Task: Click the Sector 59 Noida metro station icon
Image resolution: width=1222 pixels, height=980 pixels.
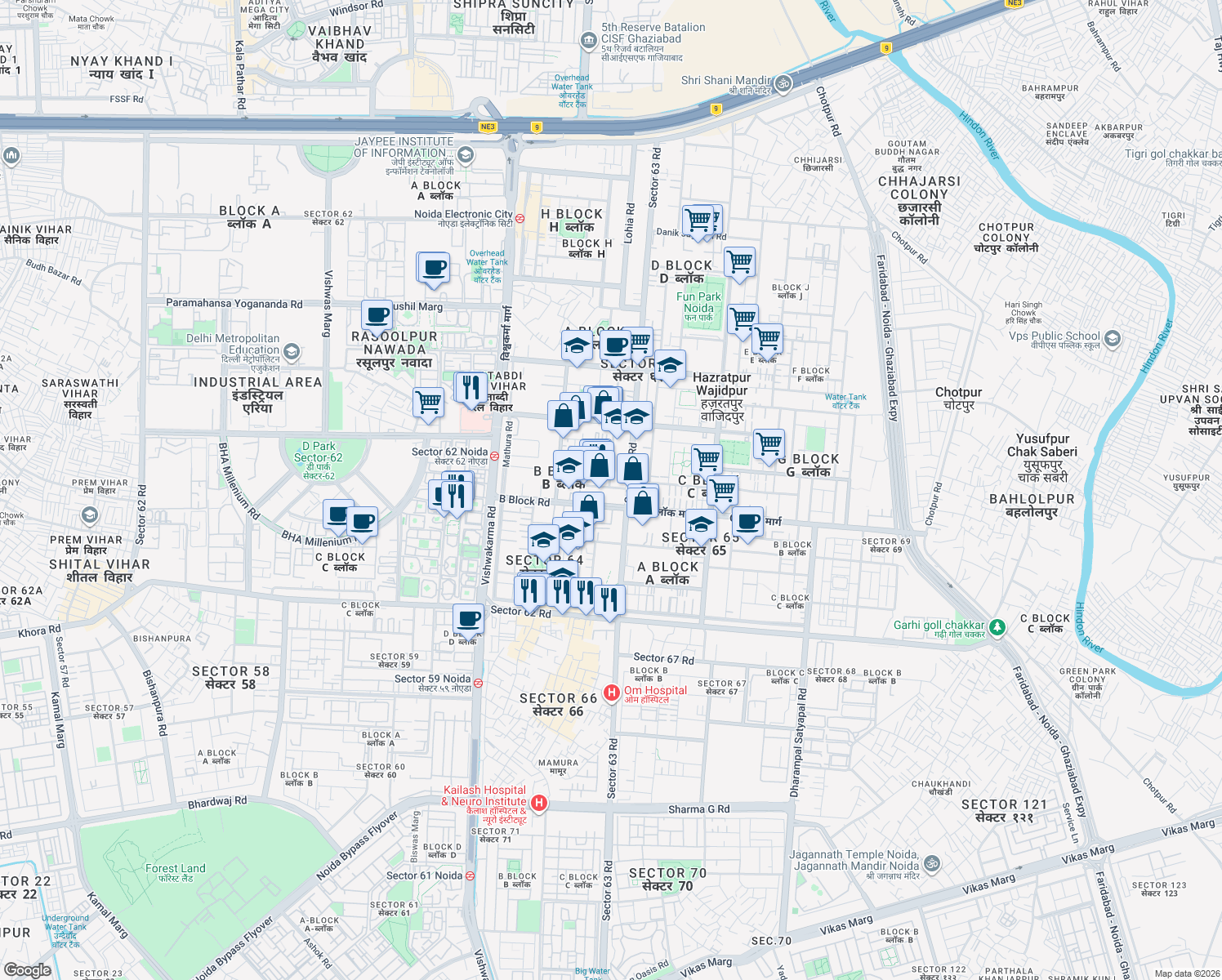Action: pyautogui.click(x=479, y=683)
